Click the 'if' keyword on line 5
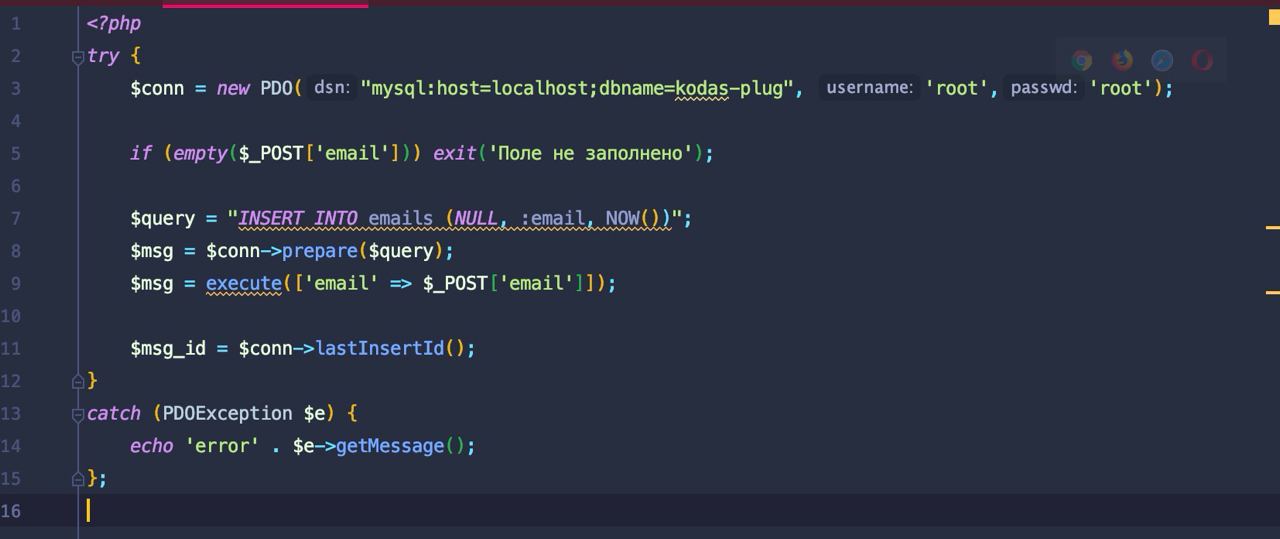 coord(141,153)
